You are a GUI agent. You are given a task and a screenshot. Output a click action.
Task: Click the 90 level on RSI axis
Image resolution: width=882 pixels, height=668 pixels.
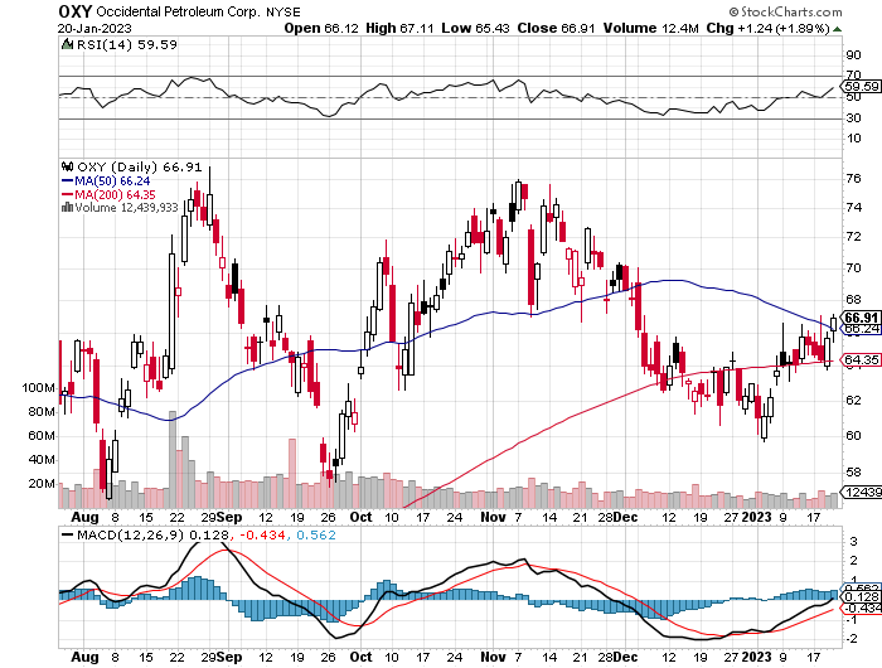(853, 55)
